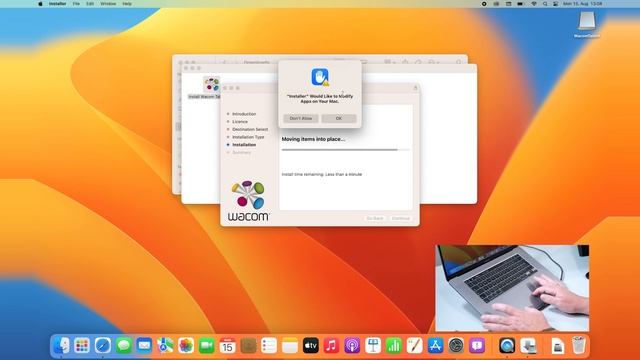Open Safari from the dock
The image size is (640, 360).
click(x=103, y=346)
